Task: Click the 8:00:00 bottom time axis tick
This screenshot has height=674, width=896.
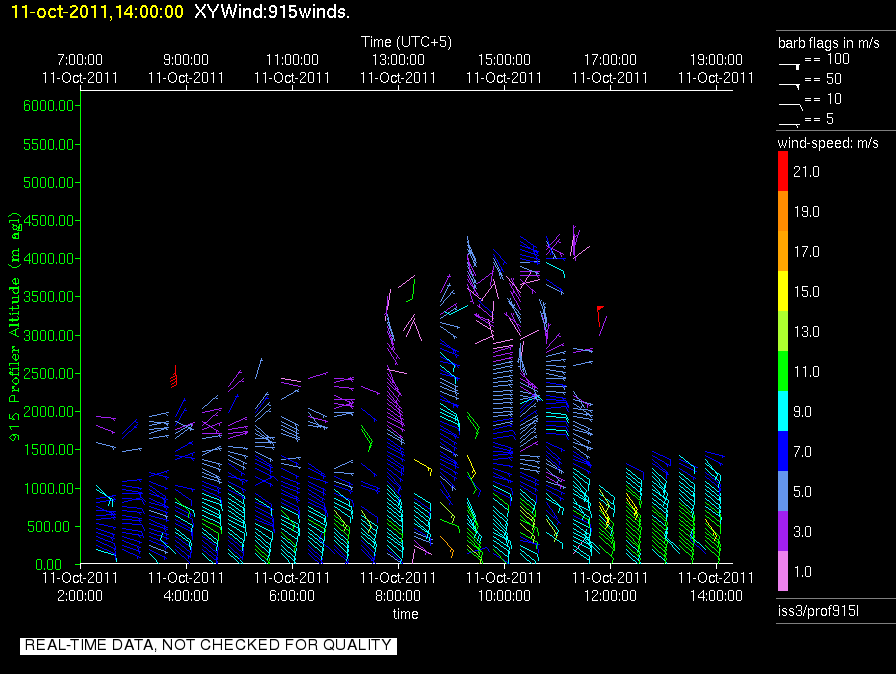Action: click(398, 587)
